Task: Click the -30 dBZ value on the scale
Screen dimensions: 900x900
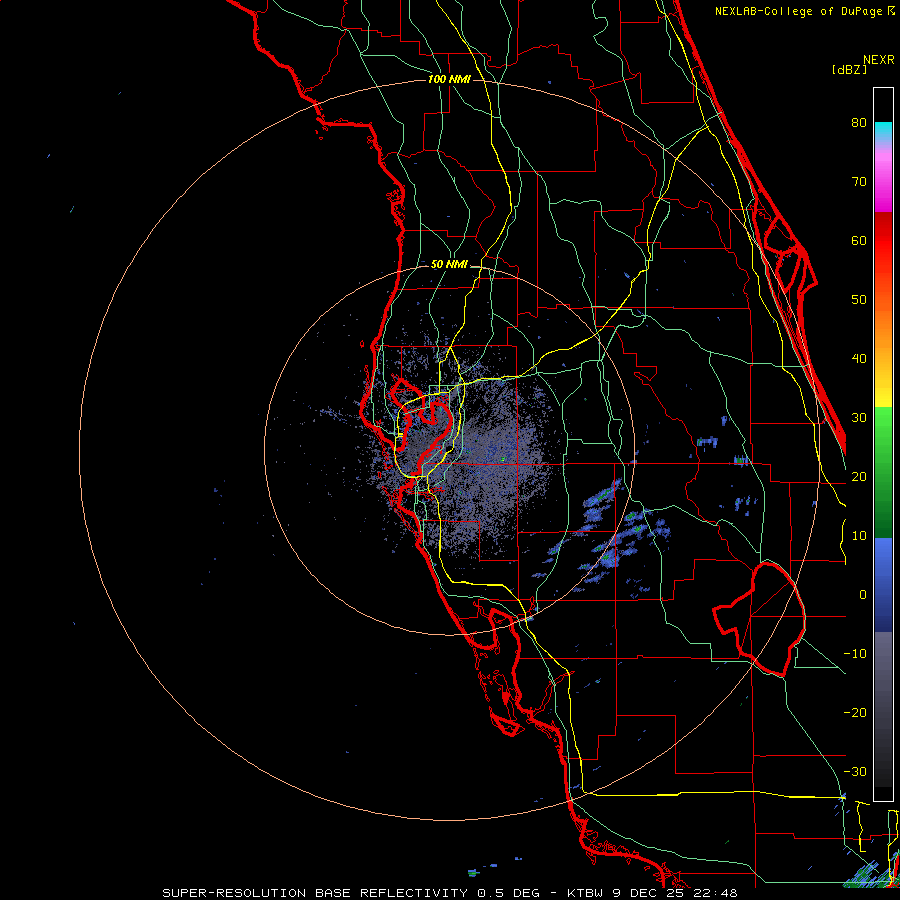Action: click(x=855, y=771)
